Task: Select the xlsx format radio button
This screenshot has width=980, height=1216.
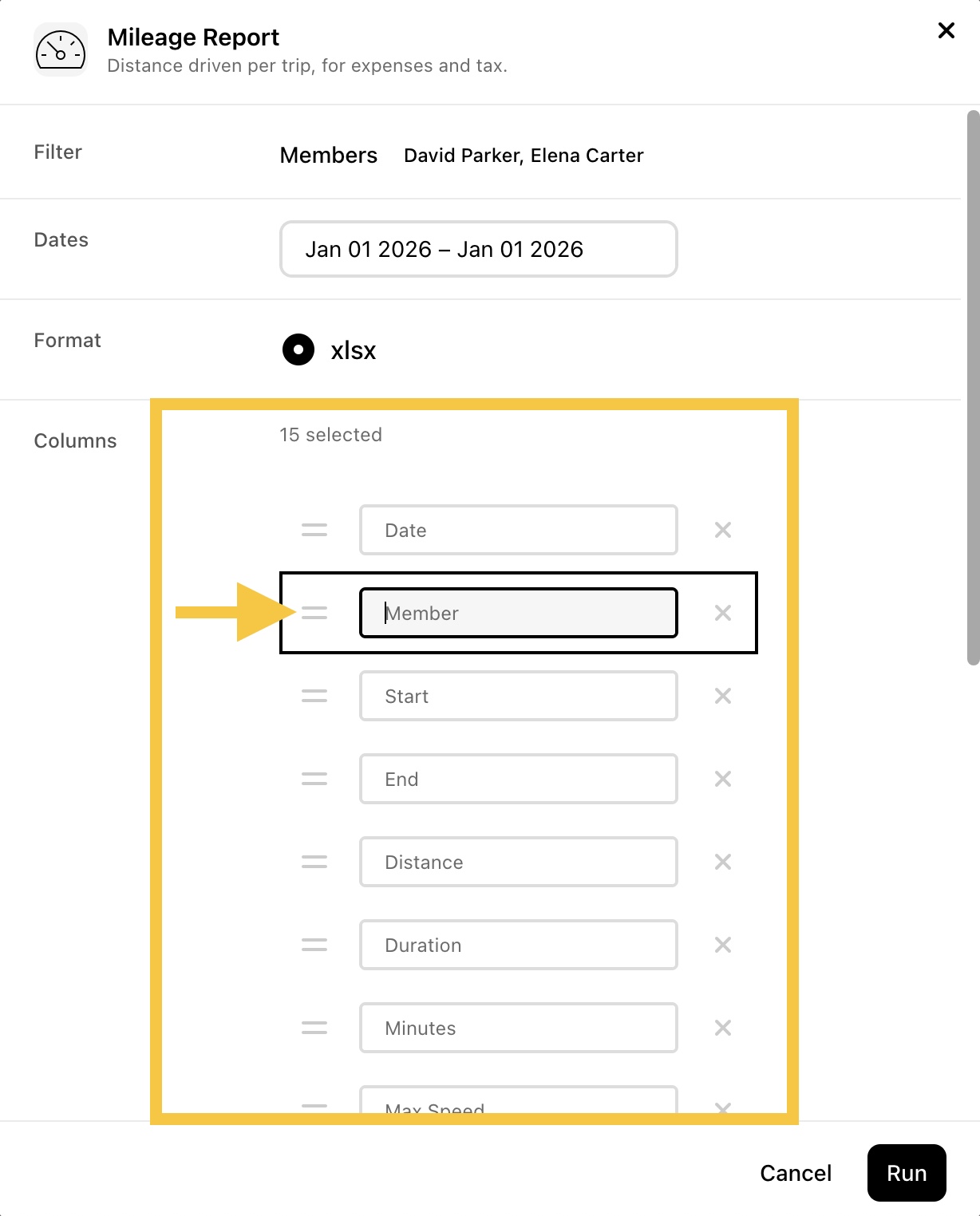Action: [298, 349]
